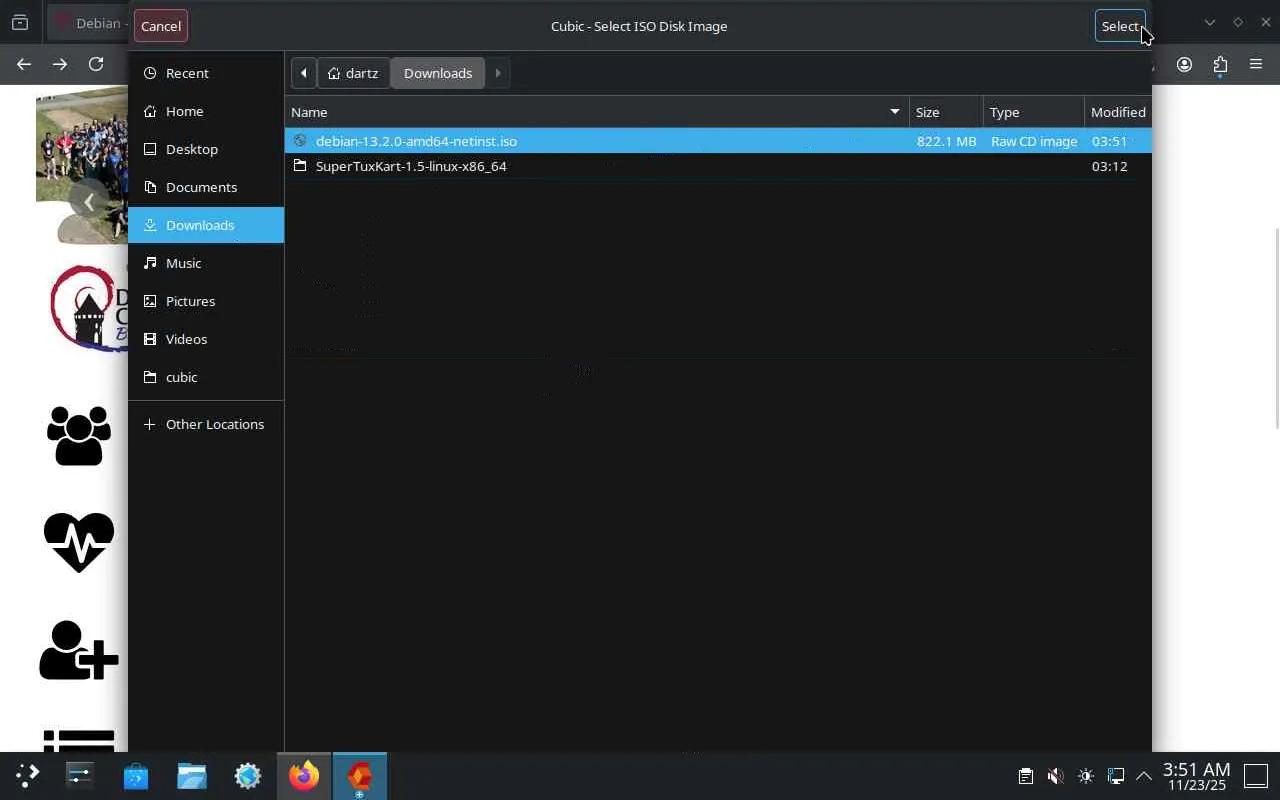The height and width of the screenshot is (800, 1280).
Task: Open the software store in the taskbar
Action: (136, 775)
